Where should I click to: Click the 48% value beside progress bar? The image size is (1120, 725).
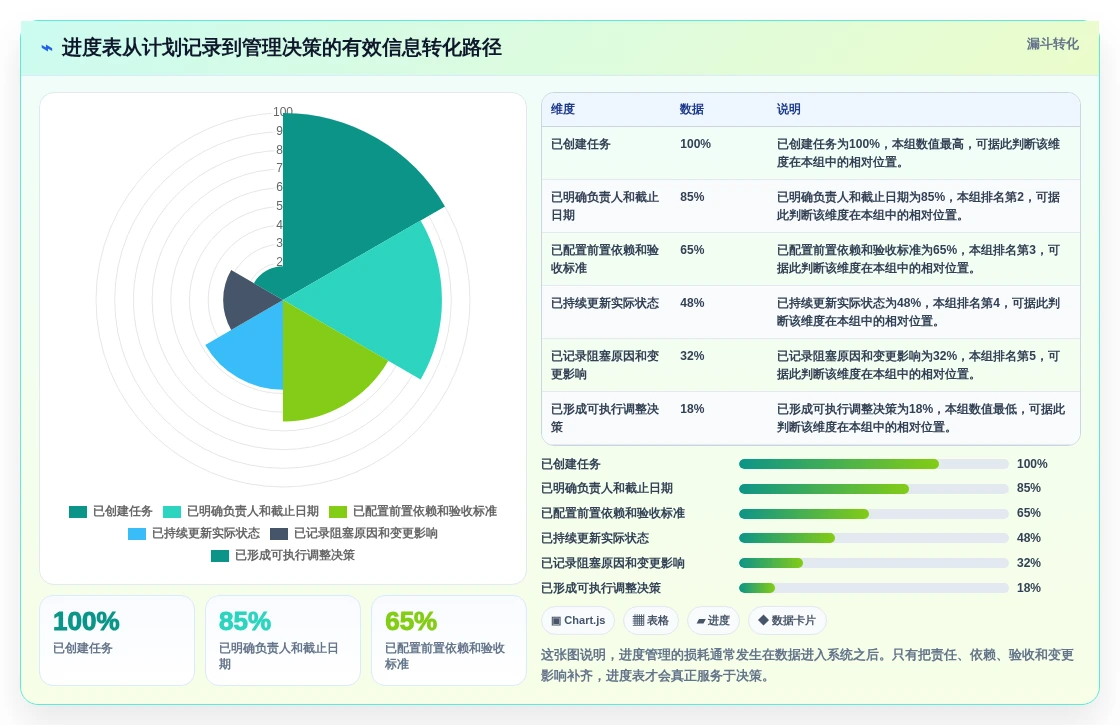click(x=1029, y=538)
